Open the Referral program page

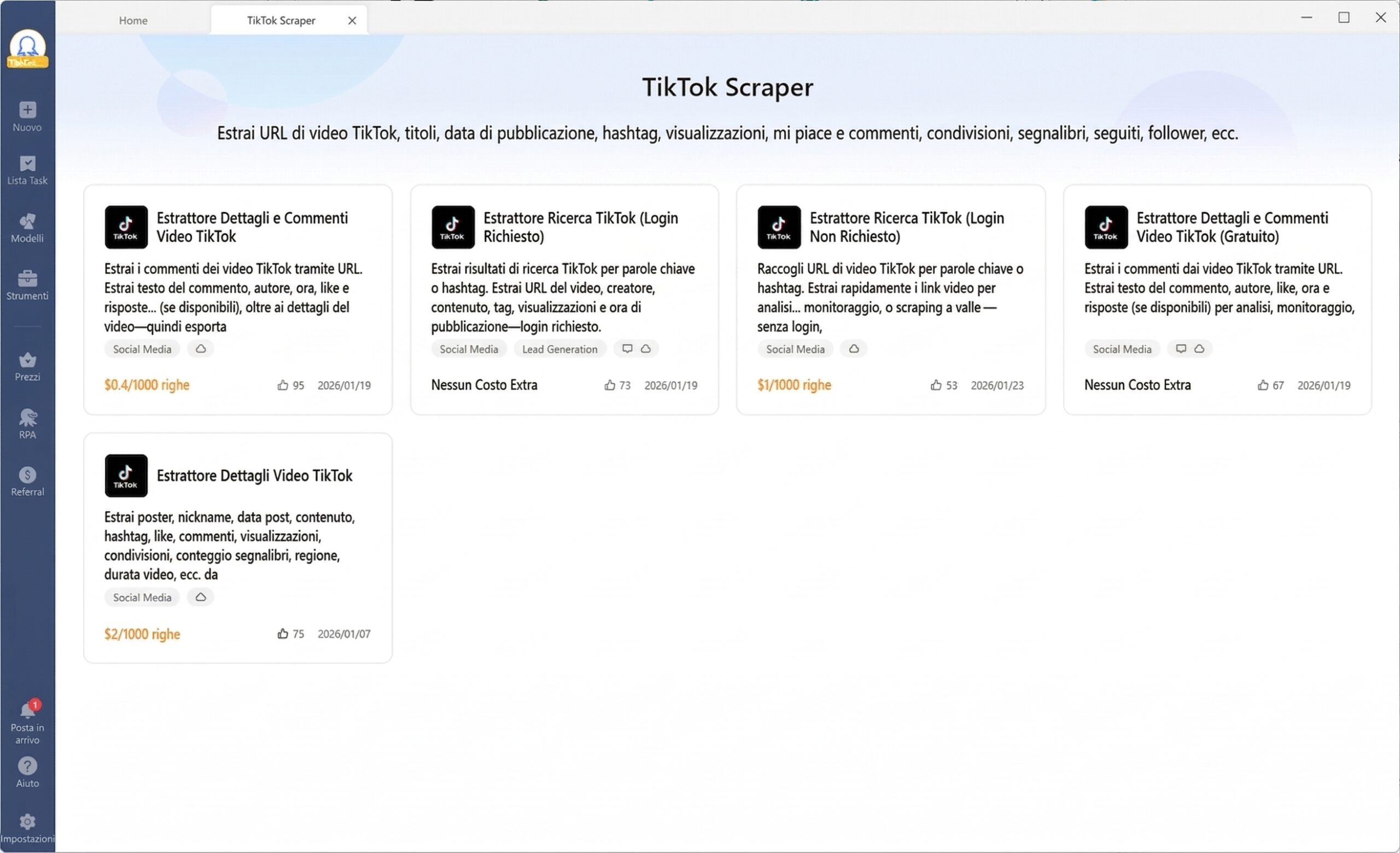coord(27,481)
